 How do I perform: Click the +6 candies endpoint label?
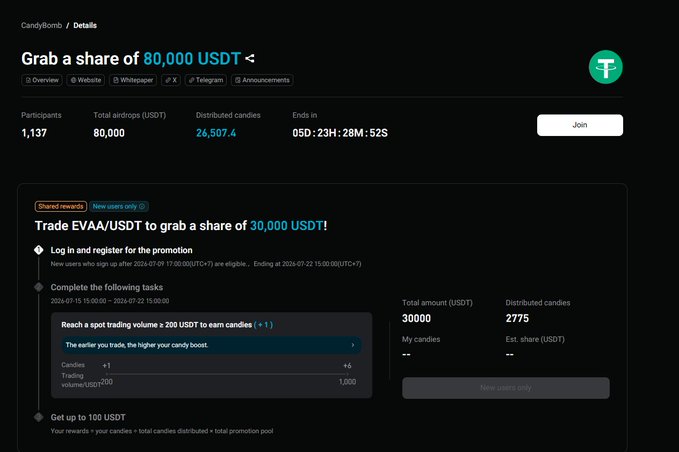347,366
